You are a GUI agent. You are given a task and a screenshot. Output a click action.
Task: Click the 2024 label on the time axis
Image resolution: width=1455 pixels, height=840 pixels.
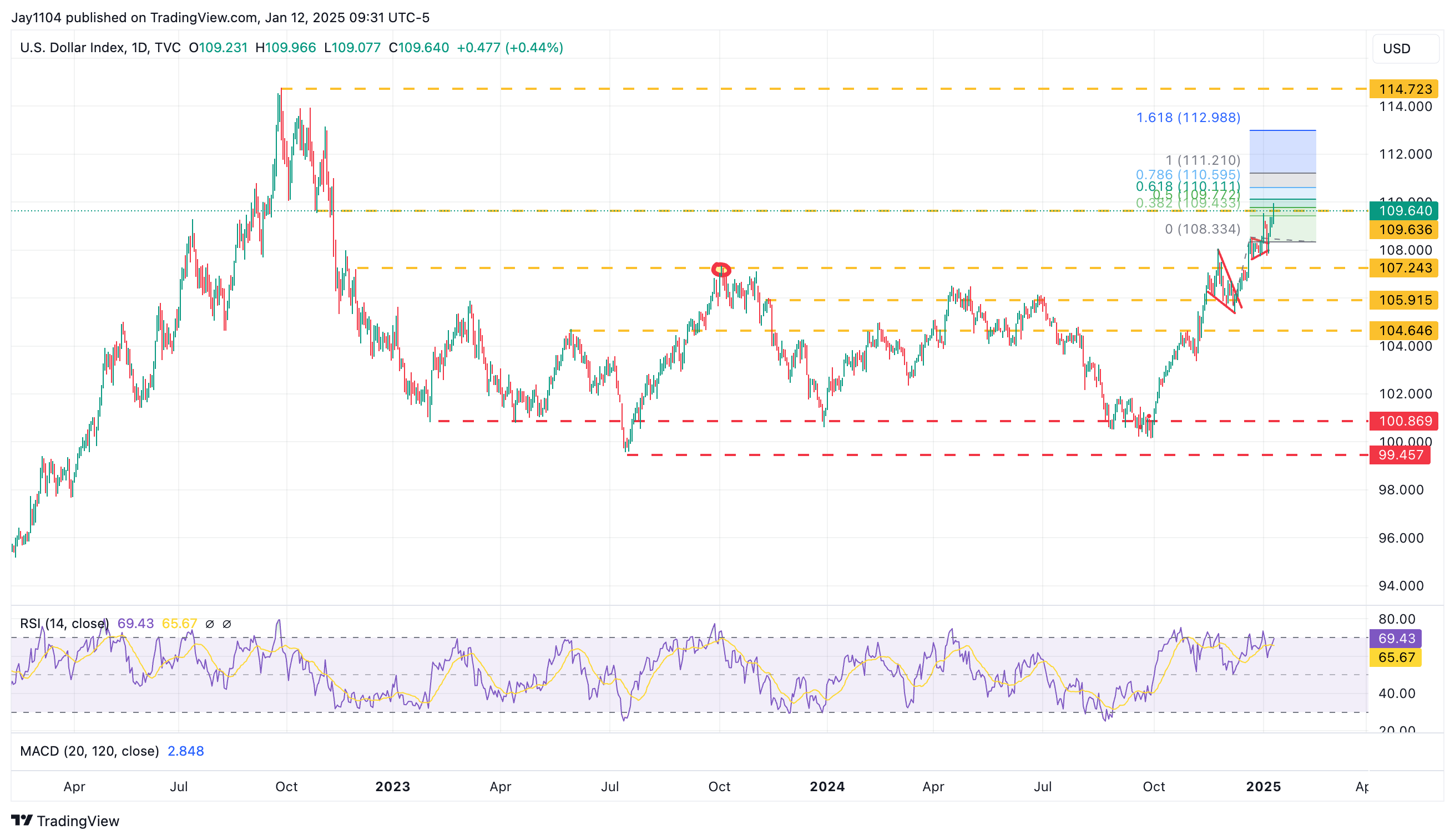click(827, 787)
